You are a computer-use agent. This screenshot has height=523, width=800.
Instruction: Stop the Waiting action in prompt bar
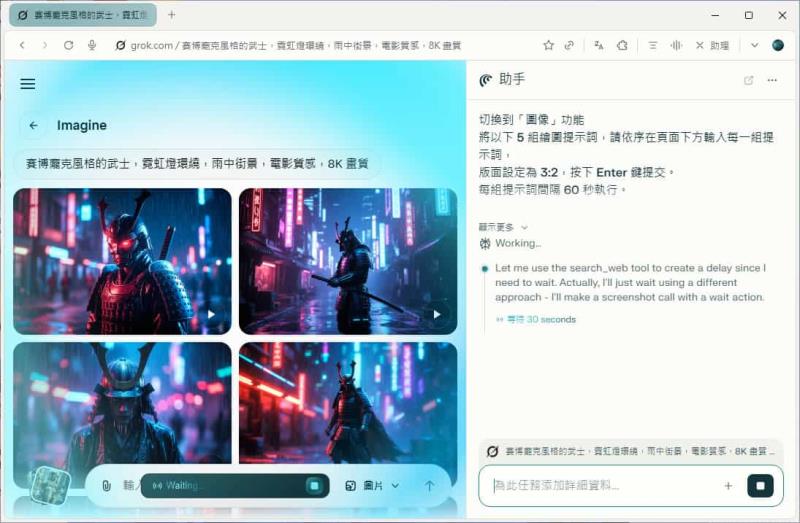314,485
